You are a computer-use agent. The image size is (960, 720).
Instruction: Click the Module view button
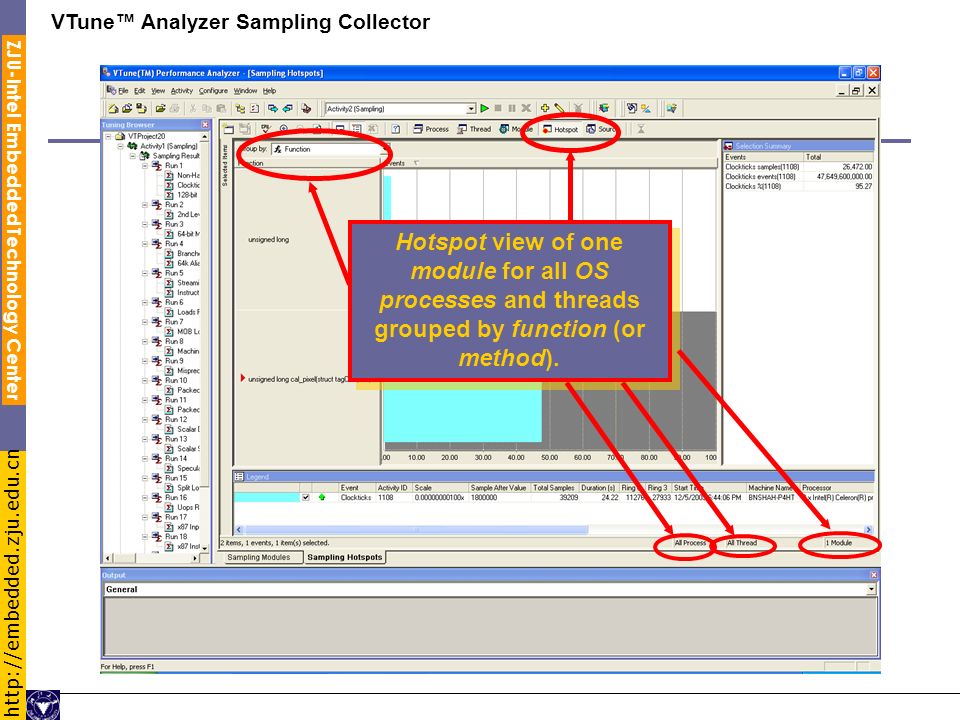516,129
